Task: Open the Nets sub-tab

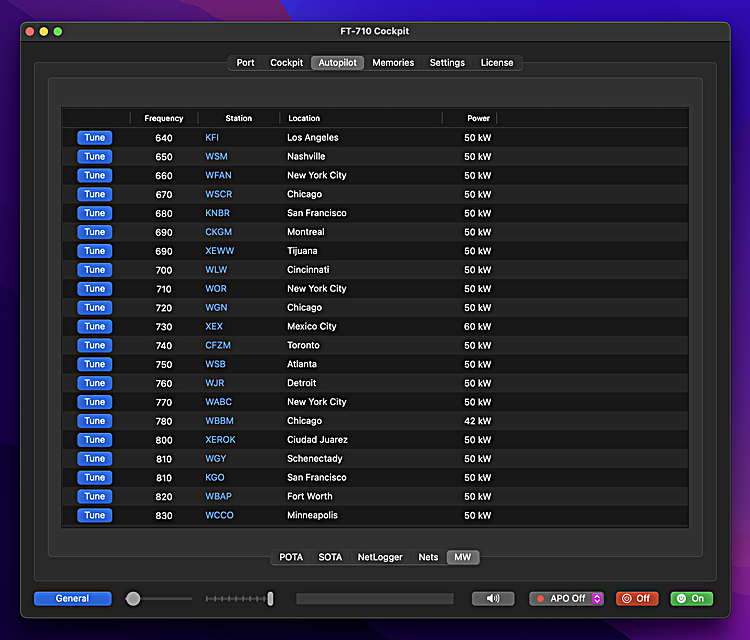Action: pyautogui.click(x=428, y=557)
